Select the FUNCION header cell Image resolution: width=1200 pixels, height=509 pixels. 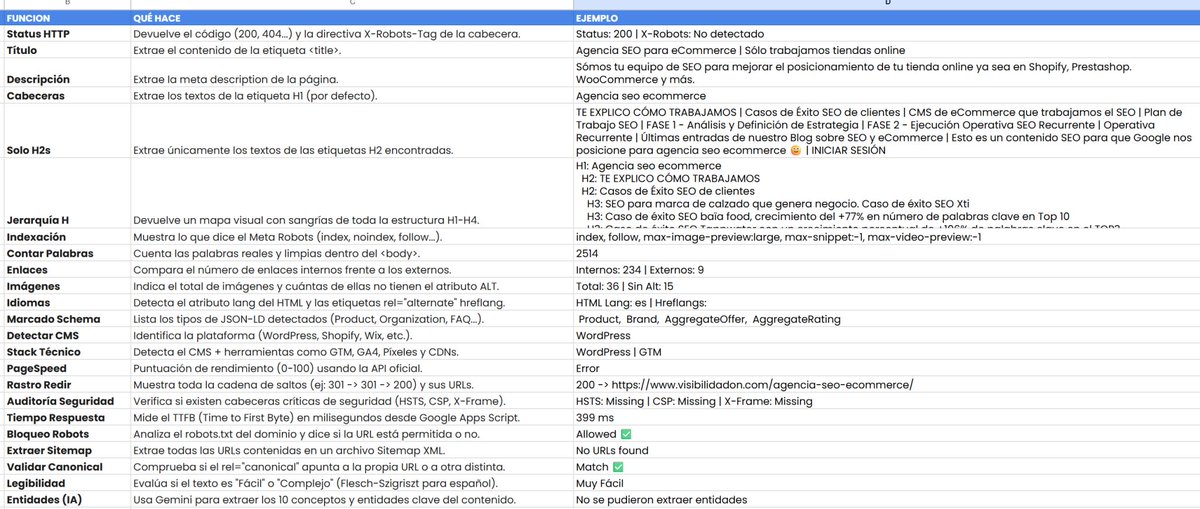(x=66, y=18)
